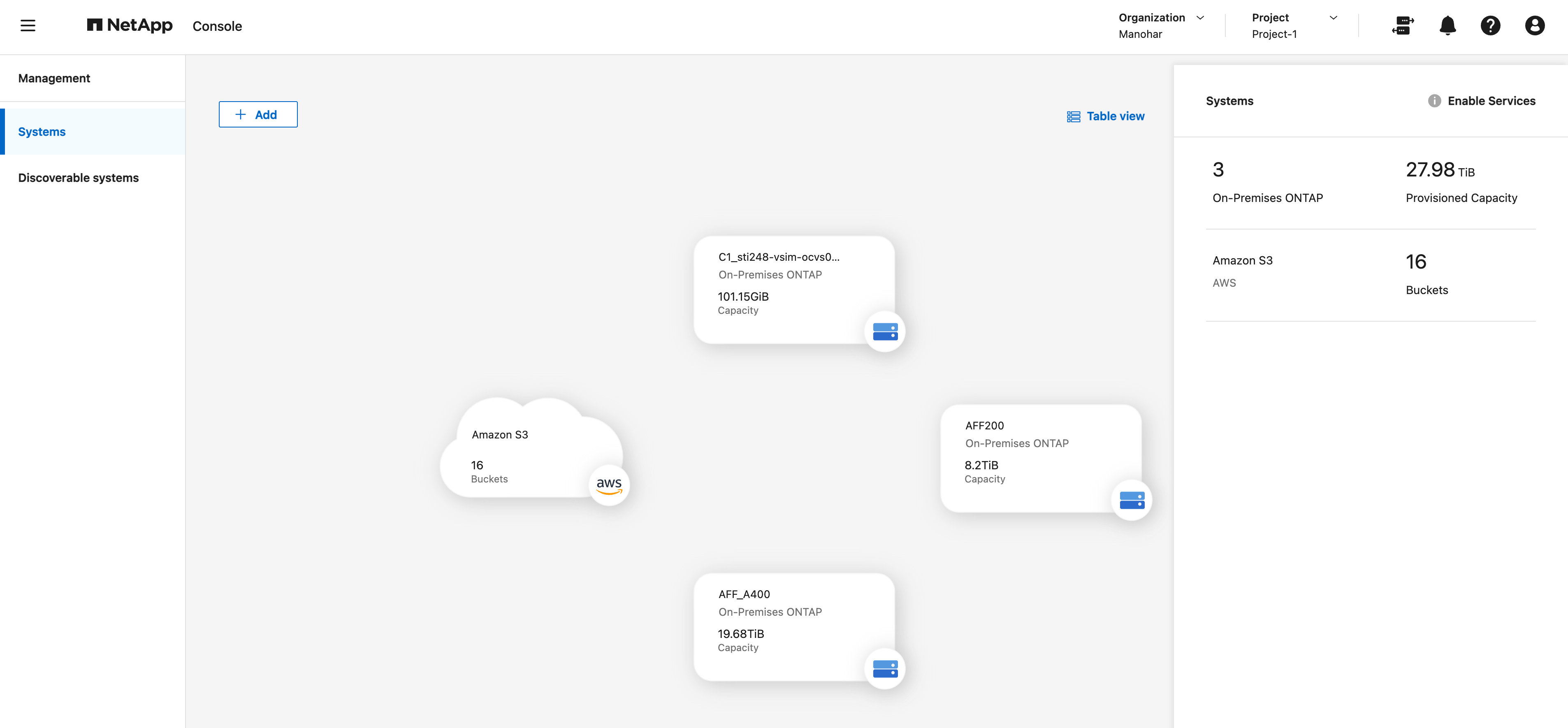
Task: Open the Console title link
Action: click(x=217, y=26)
